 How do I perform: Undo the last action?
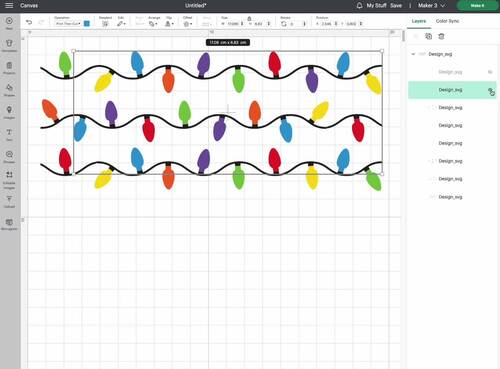tap(29, 22)
